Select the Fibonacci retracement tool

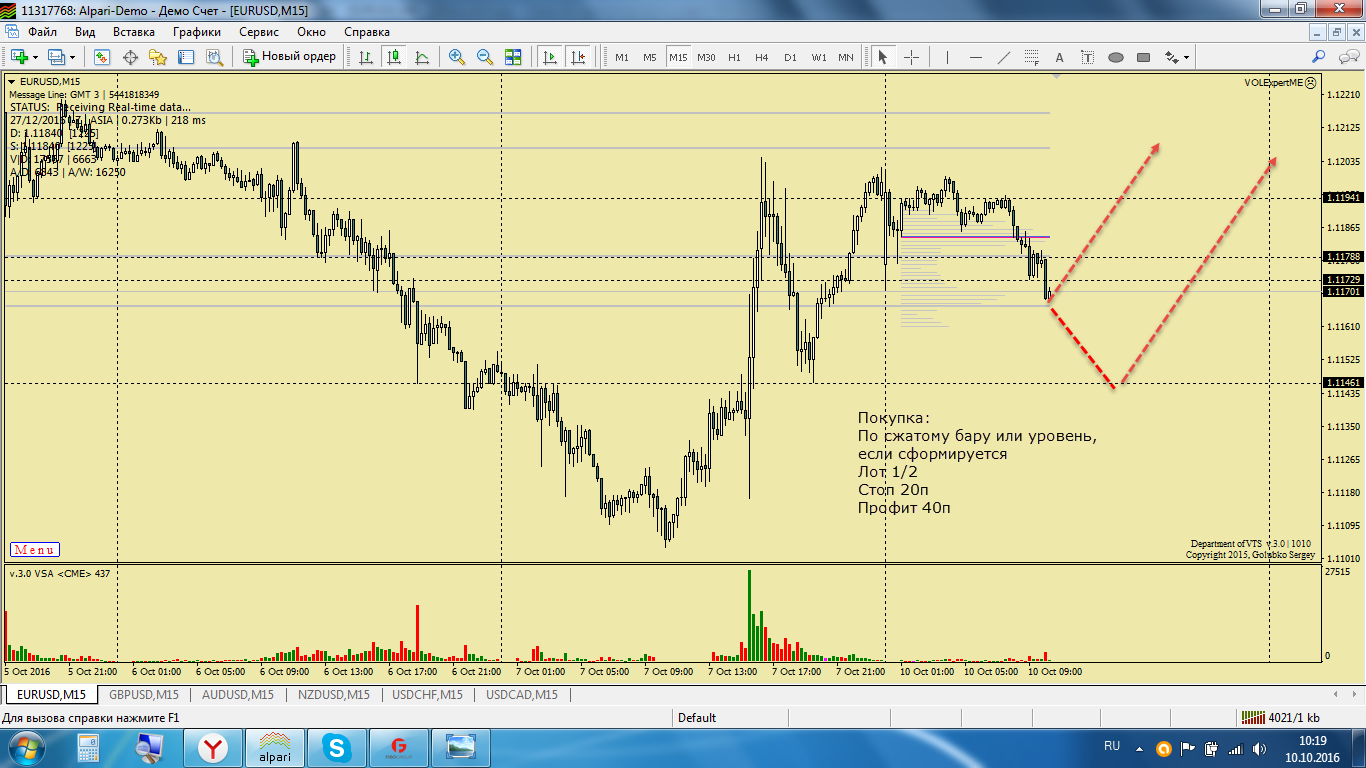coord(1032,57)
